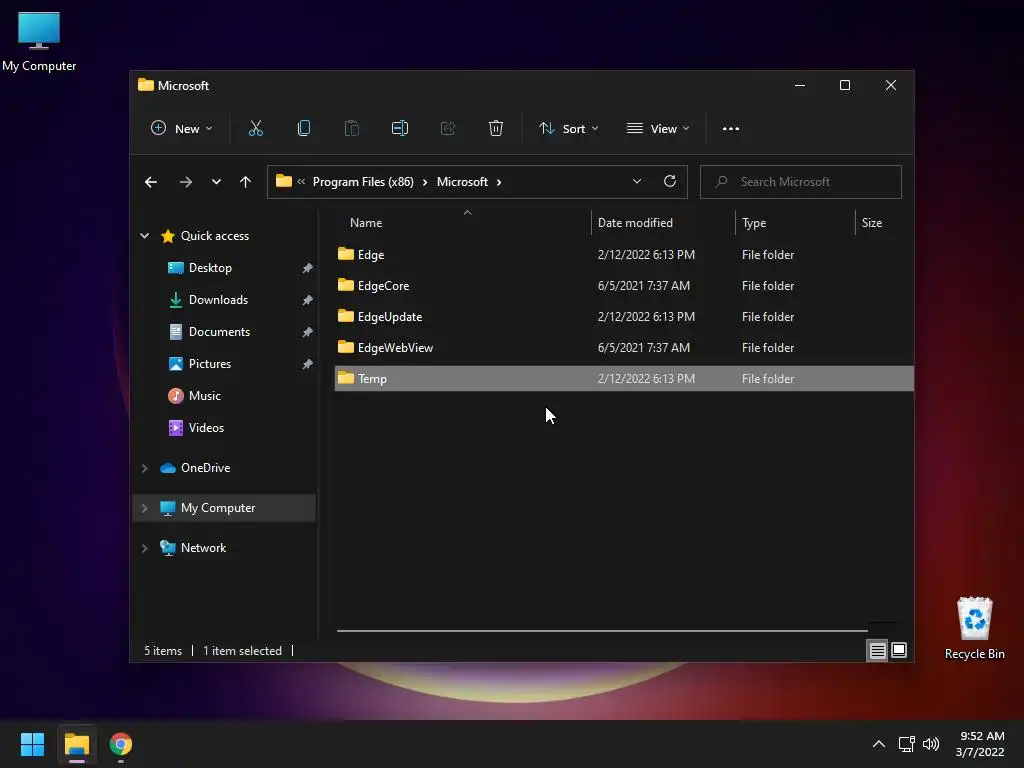Click Microsoft breadcrumb in address bar
The height and width of the screenshot is (768, 1024).
[462, 182]
